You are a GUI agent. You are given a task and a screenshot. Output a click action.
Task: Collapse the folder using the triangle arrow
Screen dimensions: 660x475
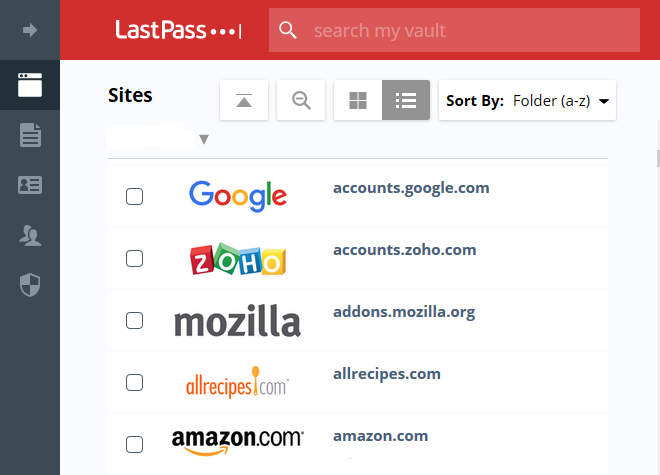coord(204,139)
